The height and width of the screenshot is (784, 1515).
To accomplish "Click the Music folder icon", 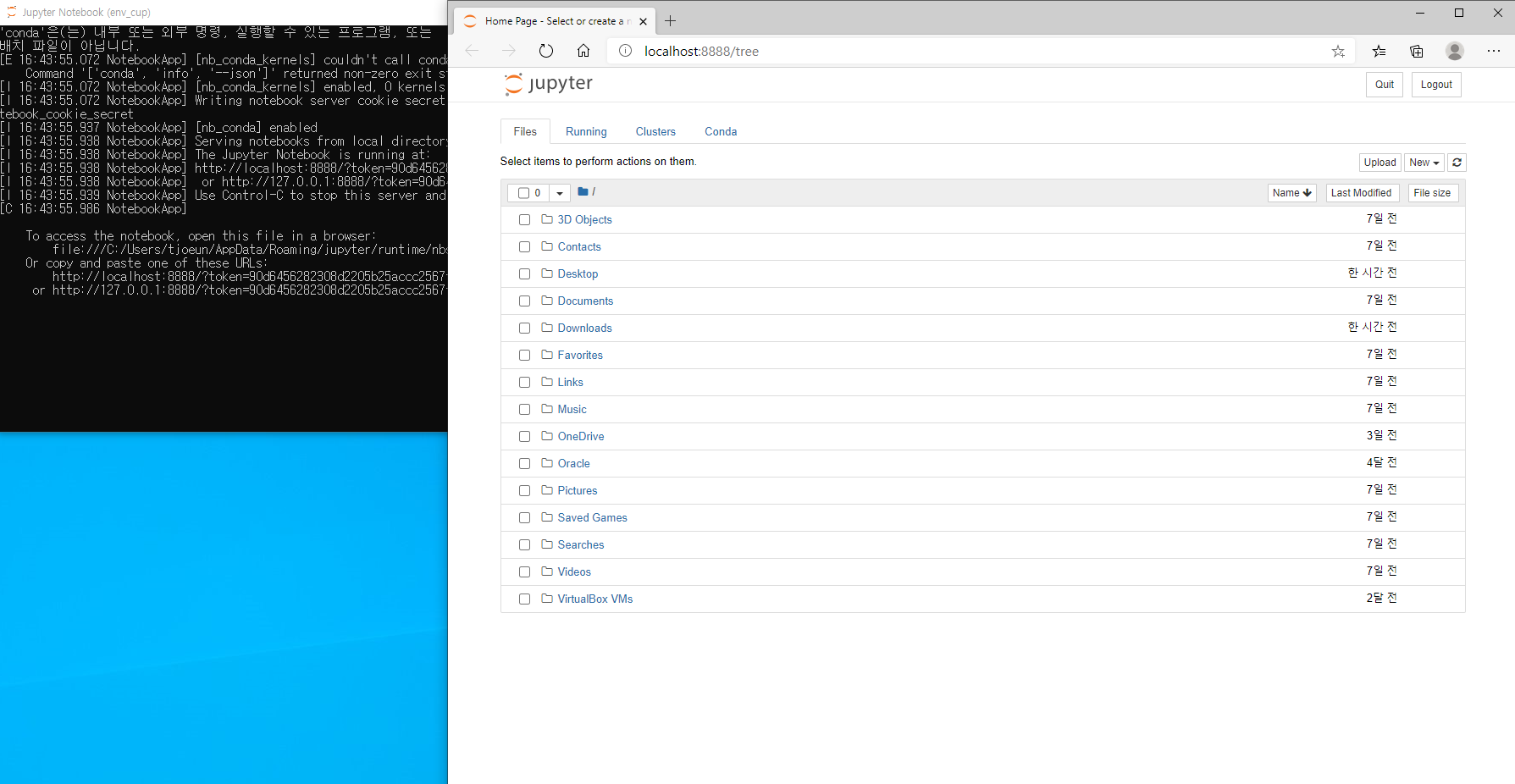I will 547,409.
